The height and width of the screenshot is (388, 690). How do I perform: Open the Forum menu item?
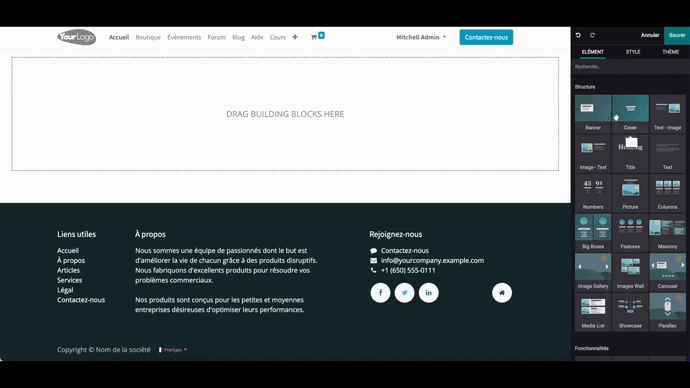point(217,37)
